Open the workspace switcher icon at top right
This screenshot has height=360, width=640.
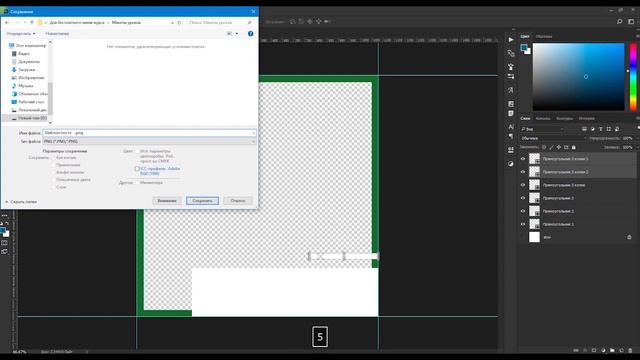631,22
